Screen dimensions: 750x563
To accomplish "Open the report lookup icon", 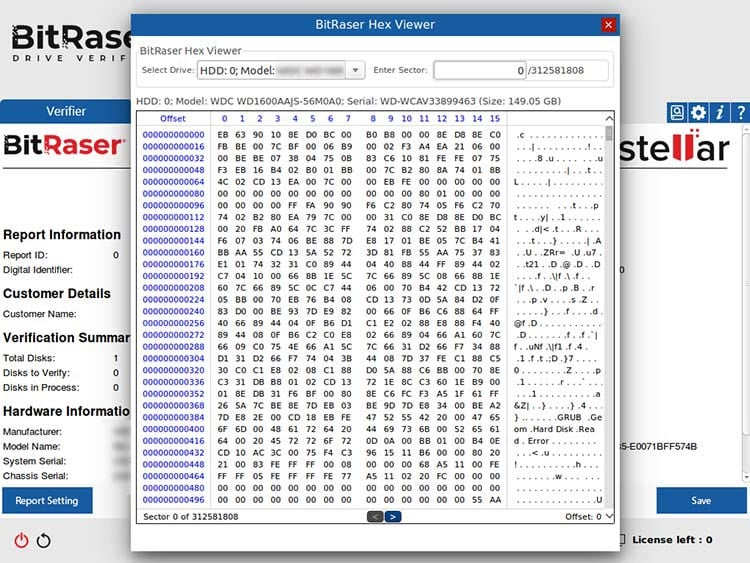I will (677, 112).
